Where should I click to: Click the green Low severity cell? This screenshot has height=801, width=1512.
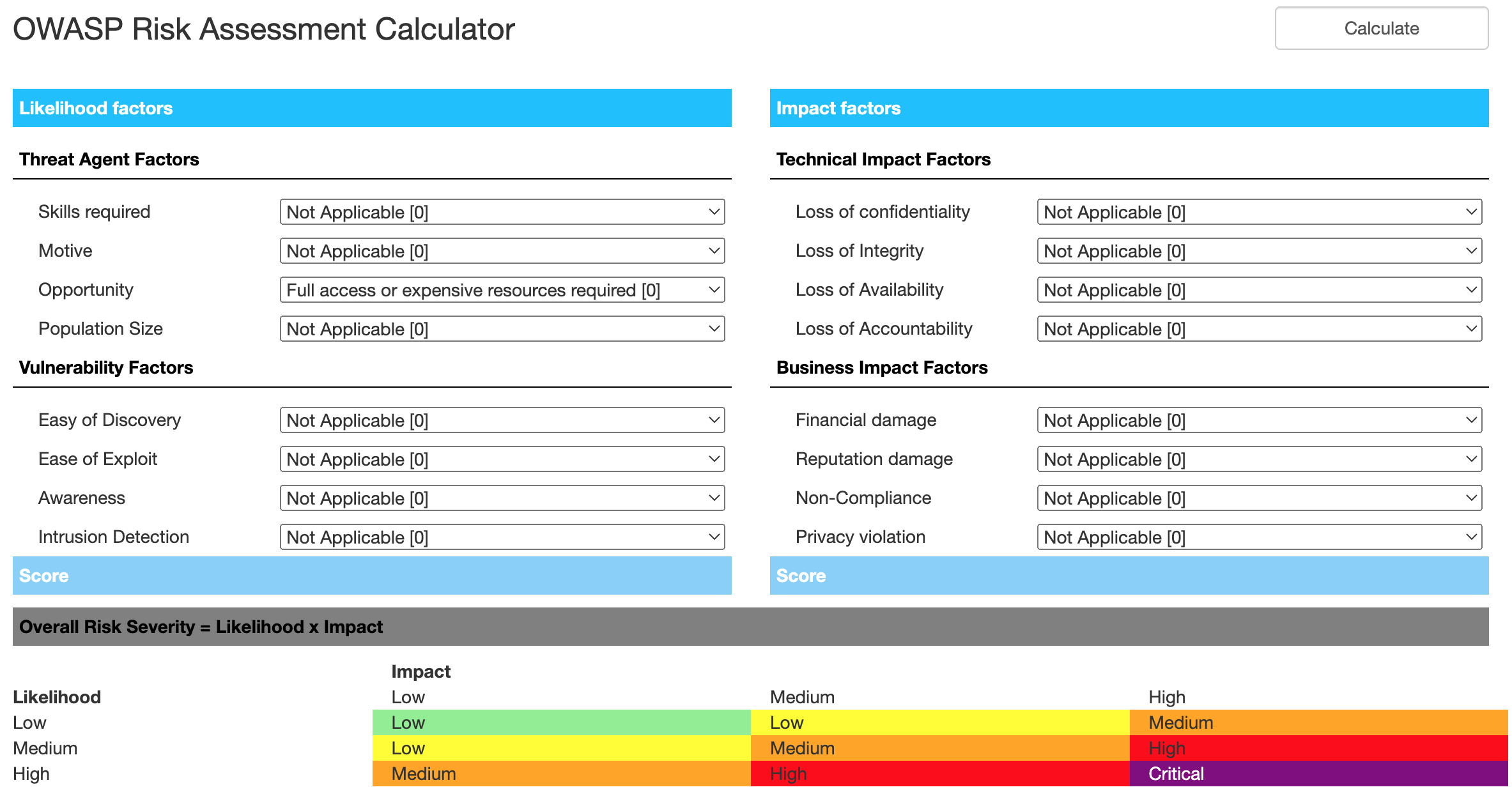(x=562, y=722)
